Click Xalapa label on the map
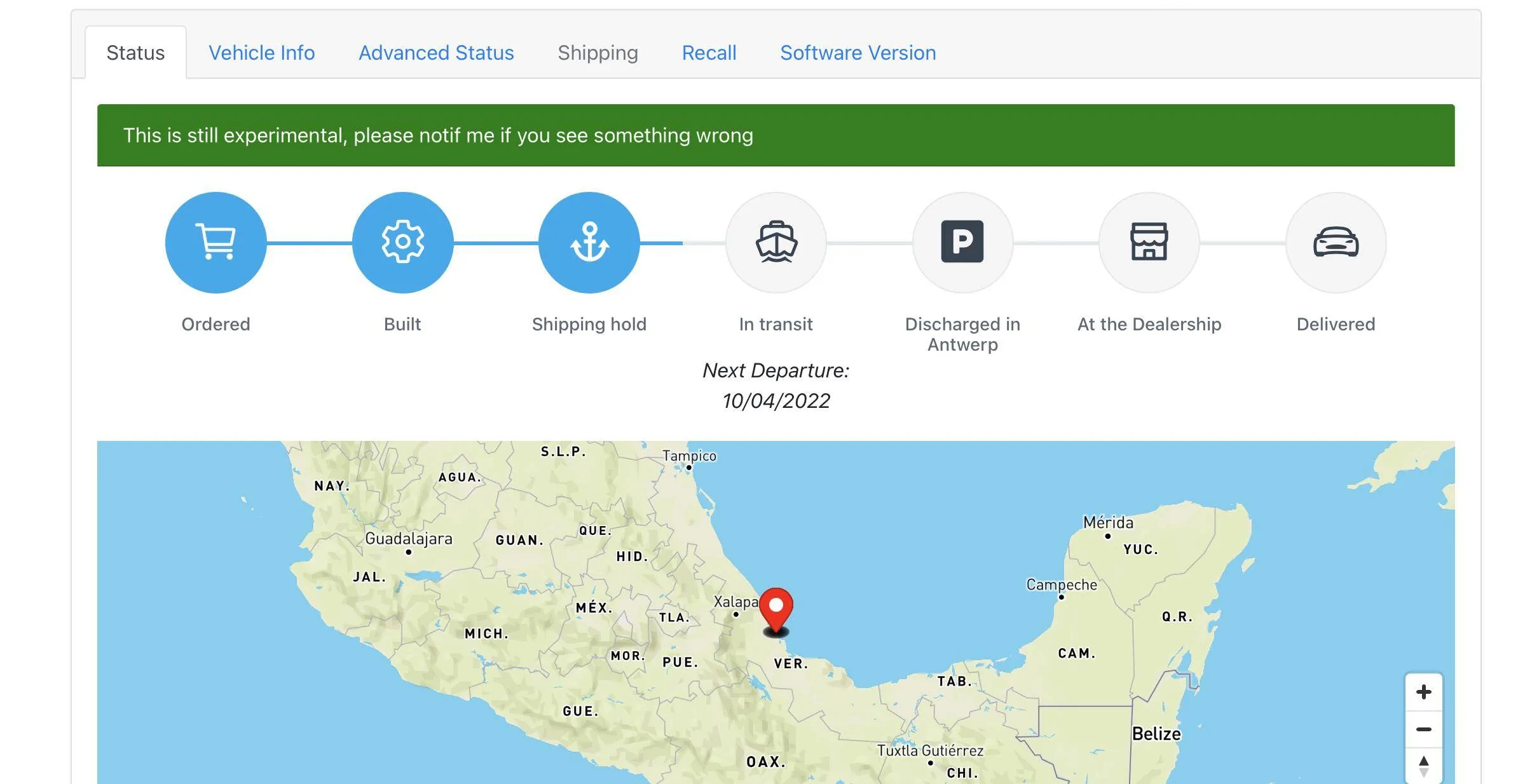This screenshot has width=1518, height=784. pos(735,601)
